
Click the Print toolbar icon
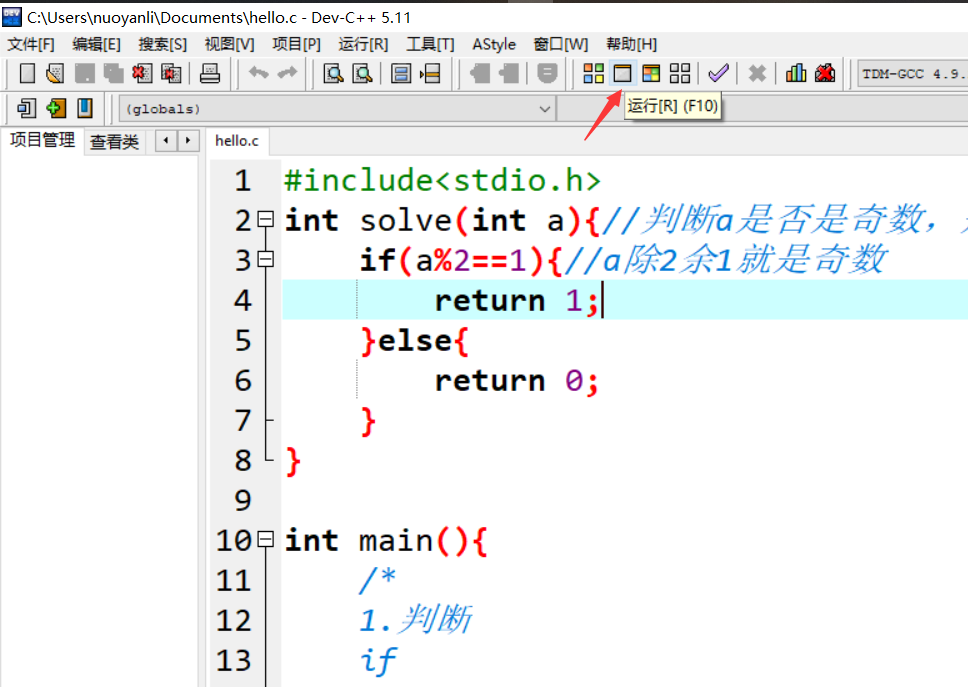coord(210,73)
